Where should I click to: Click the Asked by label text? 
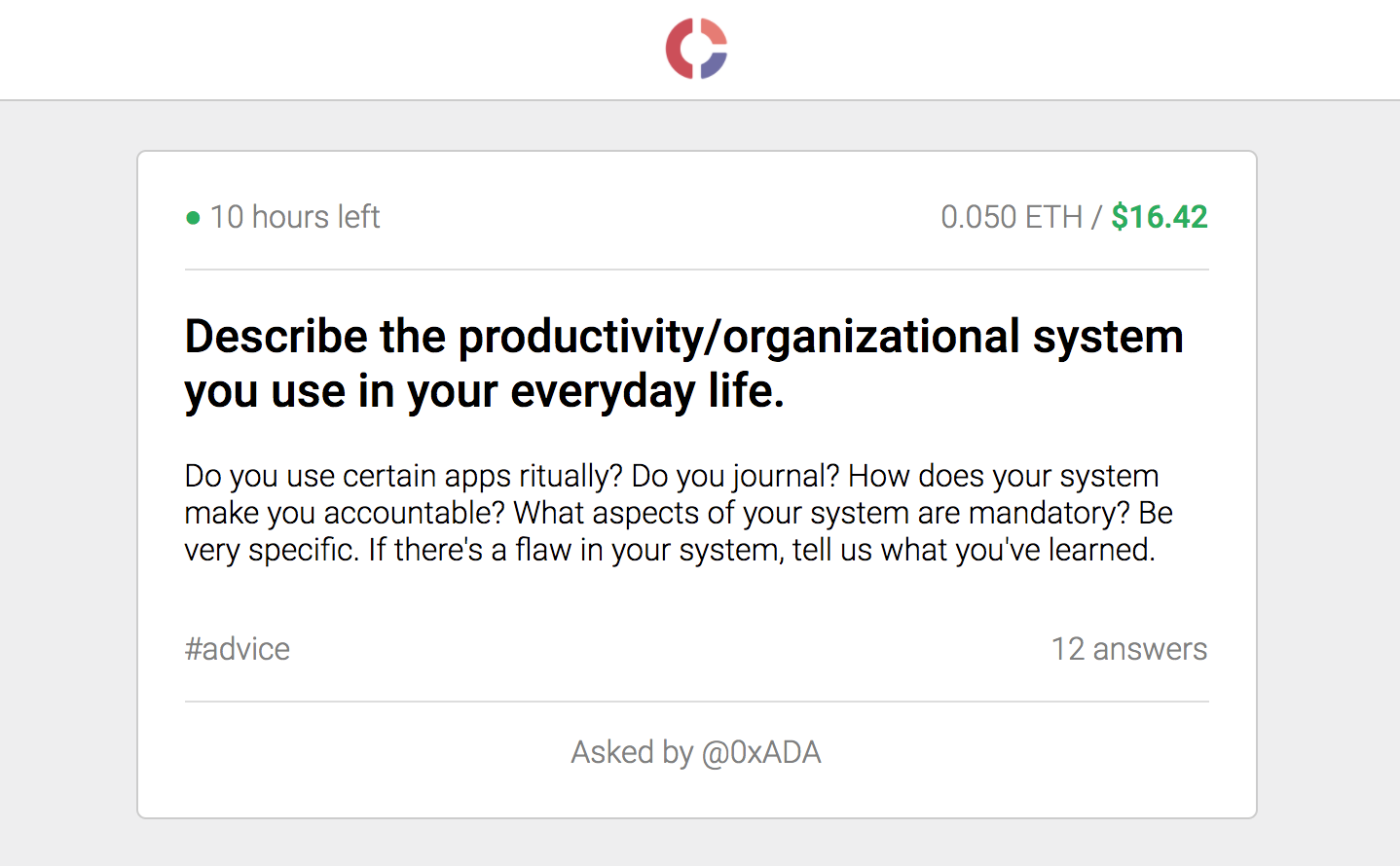pyautogui.click(x=631, y=752)
